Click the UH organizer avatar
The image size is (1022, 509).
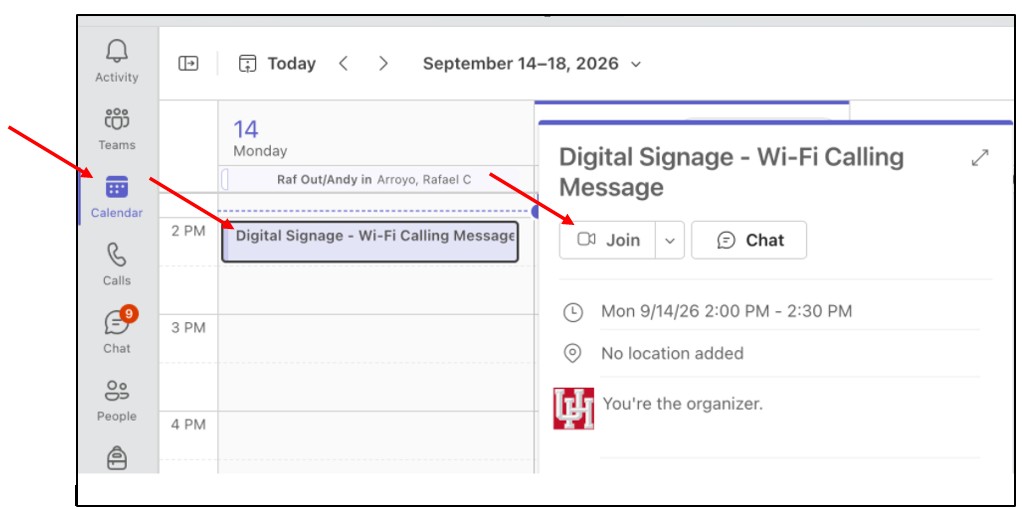pos(574,409)
